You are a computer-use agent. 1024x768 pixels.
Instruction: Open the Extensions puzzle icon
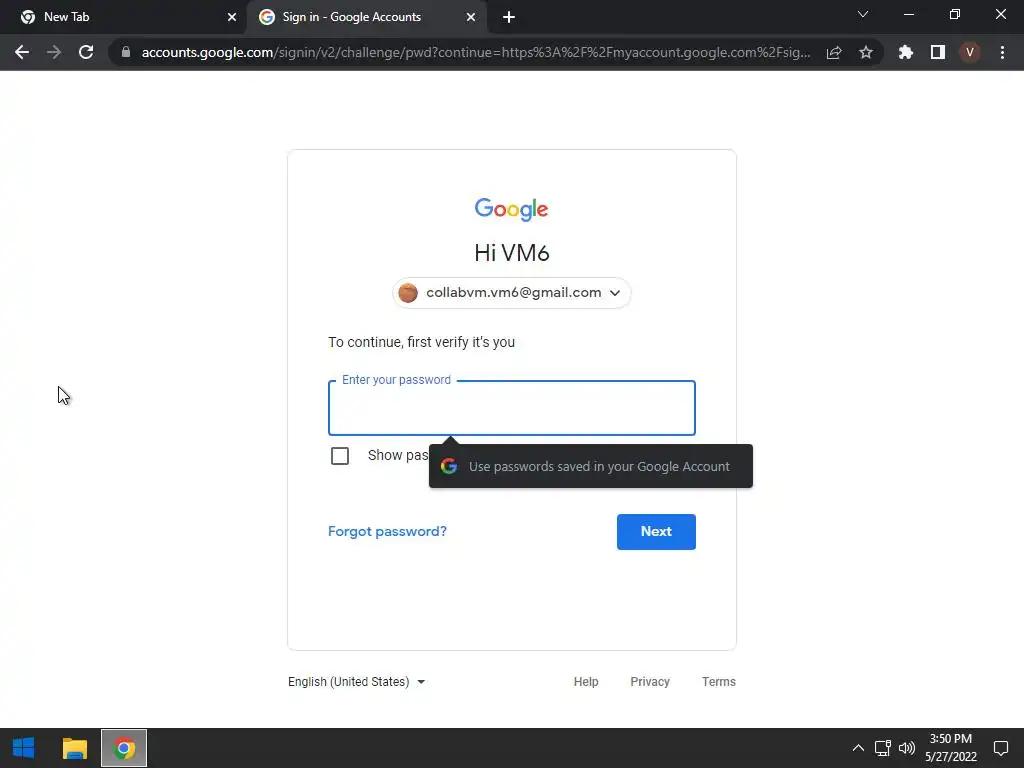906,52
